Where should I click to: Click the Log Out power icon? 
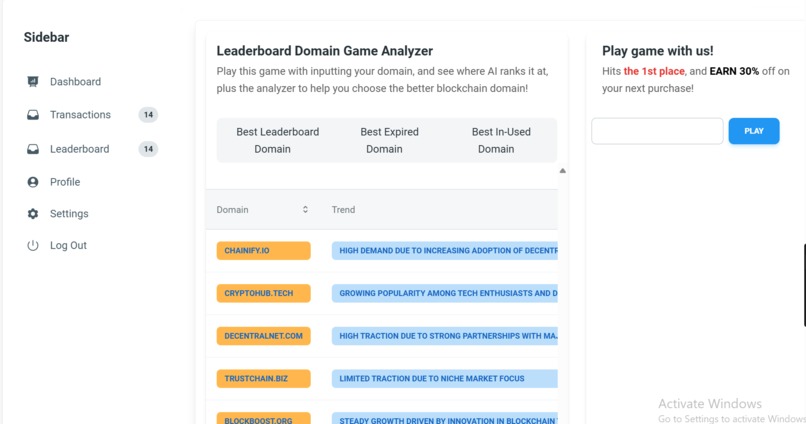tap(33, 245)
